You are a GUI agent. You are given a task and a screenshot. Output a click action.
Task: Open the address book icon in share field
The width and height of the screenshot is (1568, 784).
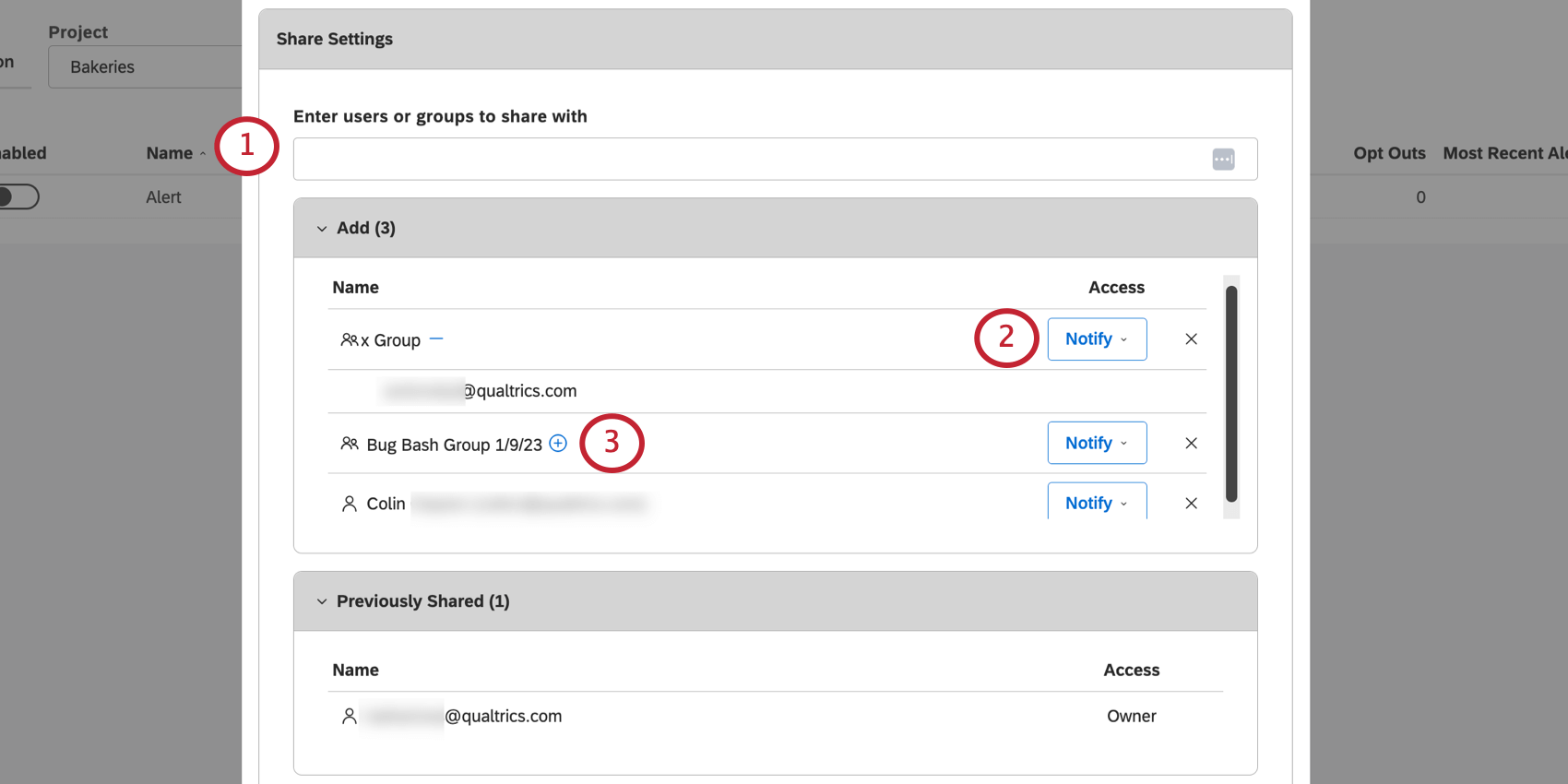[x=1223, y=160]
